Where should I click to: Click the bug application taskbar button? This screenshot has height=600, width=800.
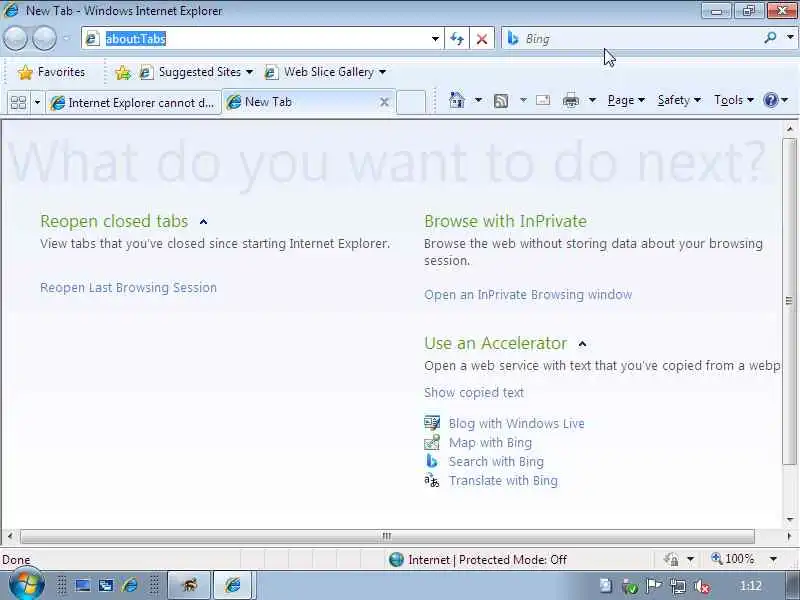189,585
